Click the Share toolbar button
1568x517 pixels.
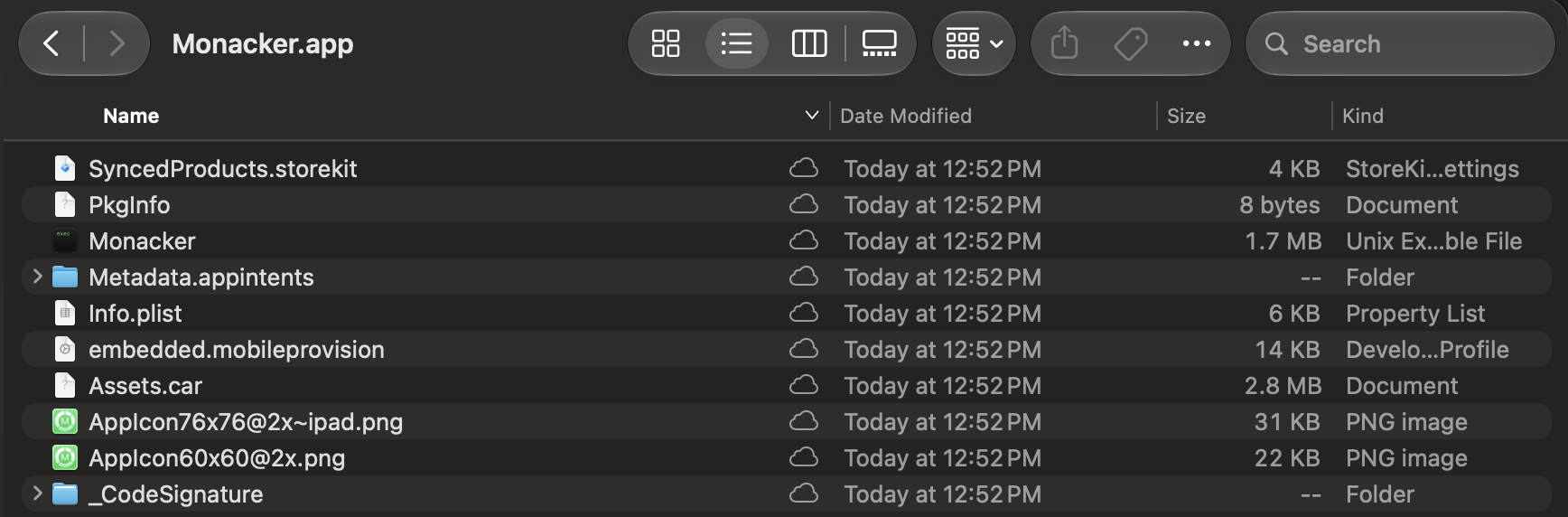[x=1065, y=43]
